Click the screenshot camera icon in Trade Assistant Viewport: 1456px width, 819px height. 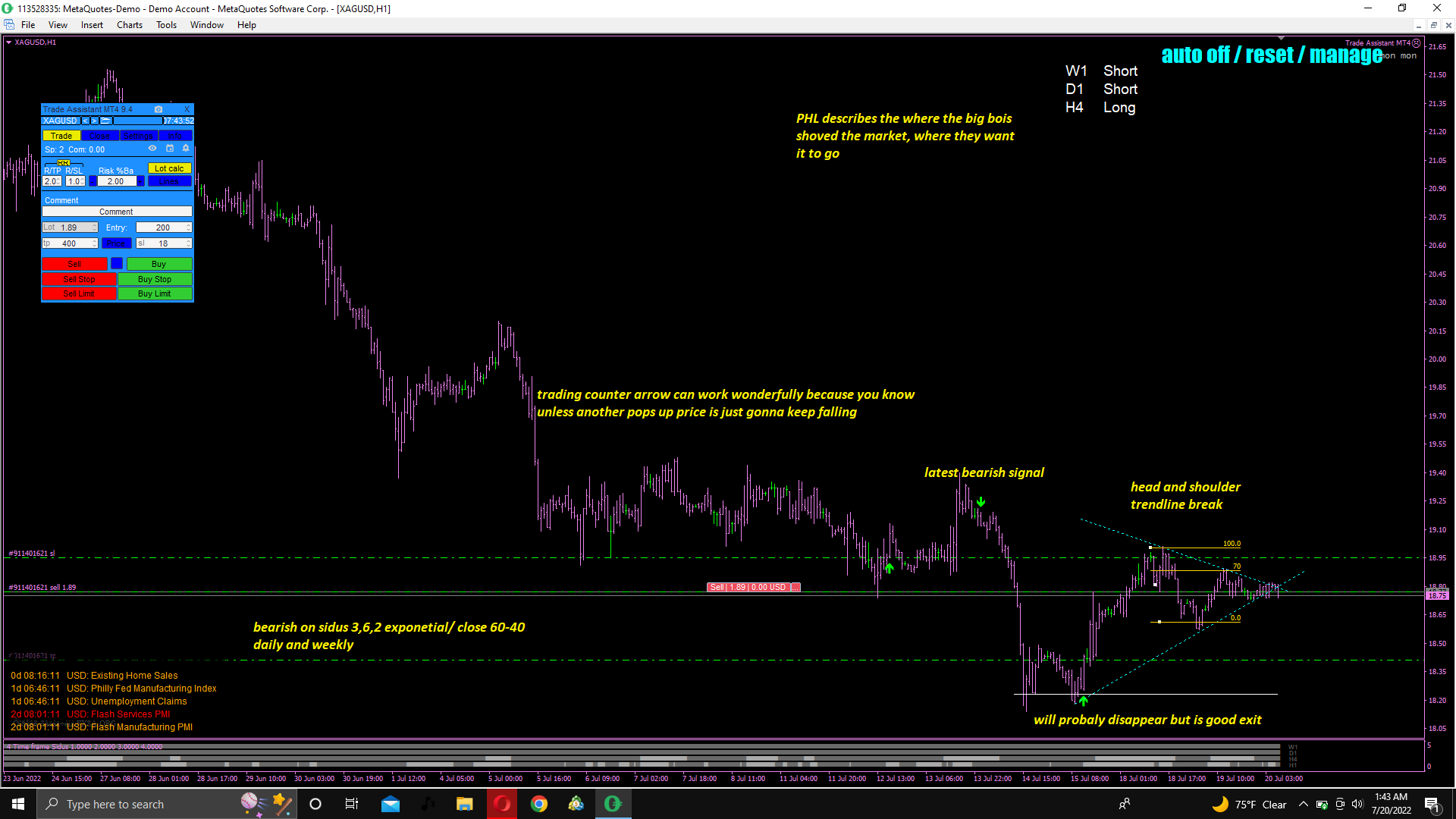coord(158,109)
